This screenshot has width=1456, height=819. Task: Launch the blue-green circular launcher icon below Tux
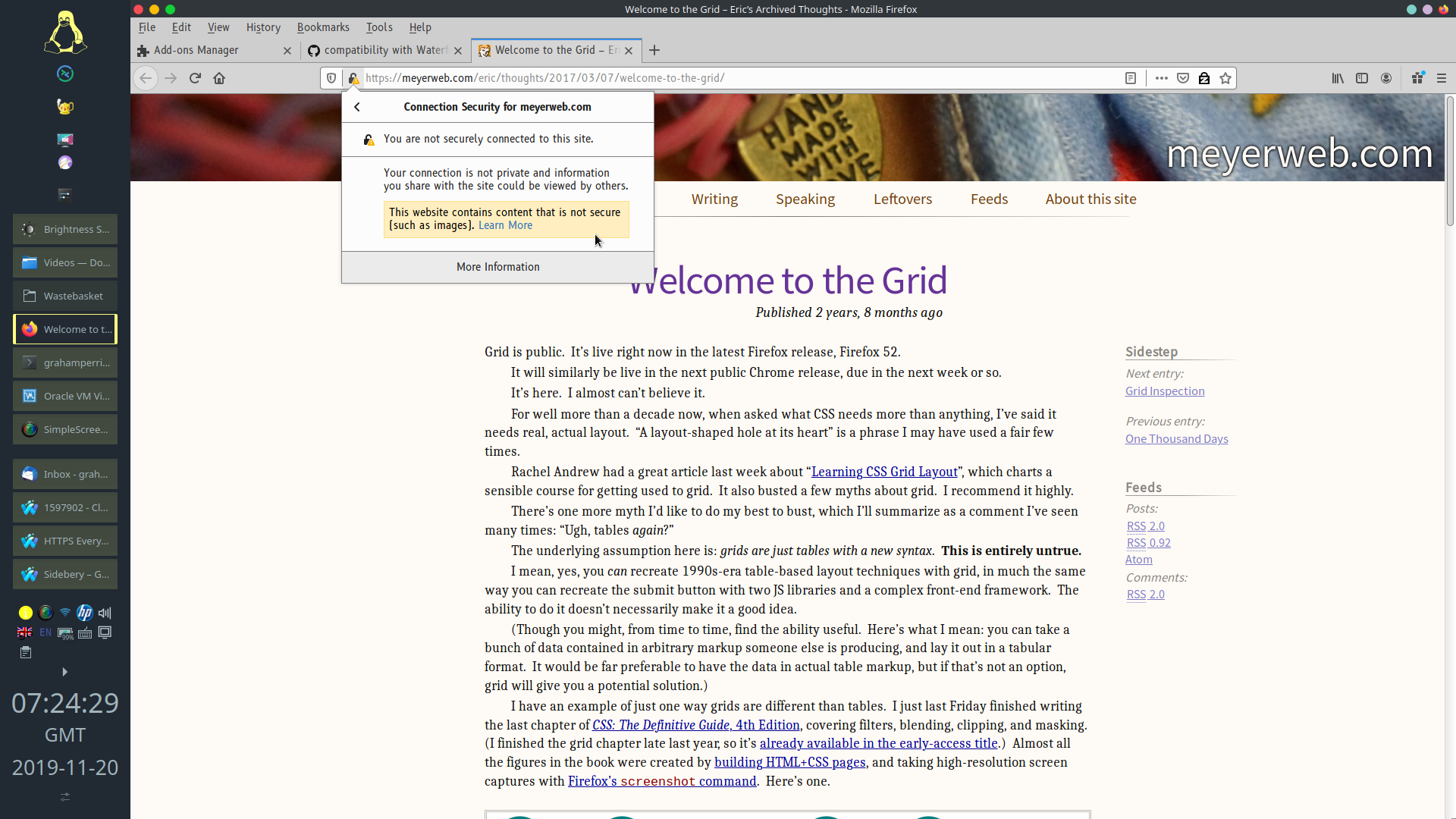click(65, 74)
